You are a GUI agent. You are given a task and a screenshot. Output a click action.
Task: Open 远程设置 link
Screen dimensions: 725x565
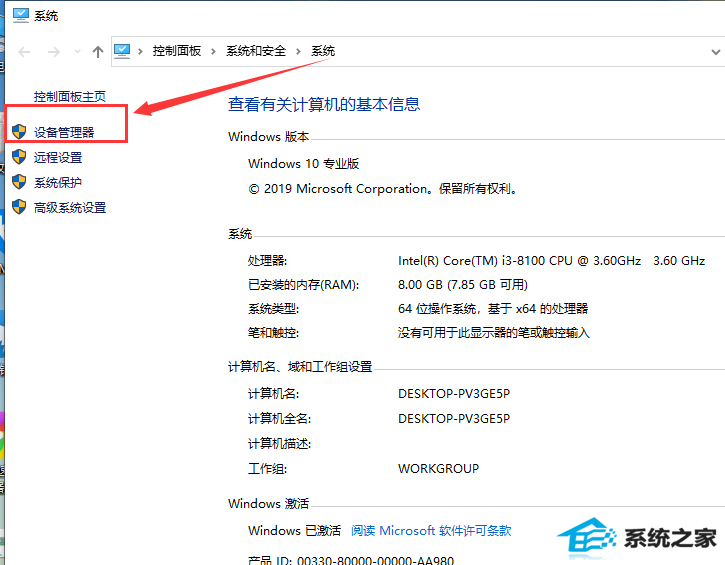tap(58, 157)
